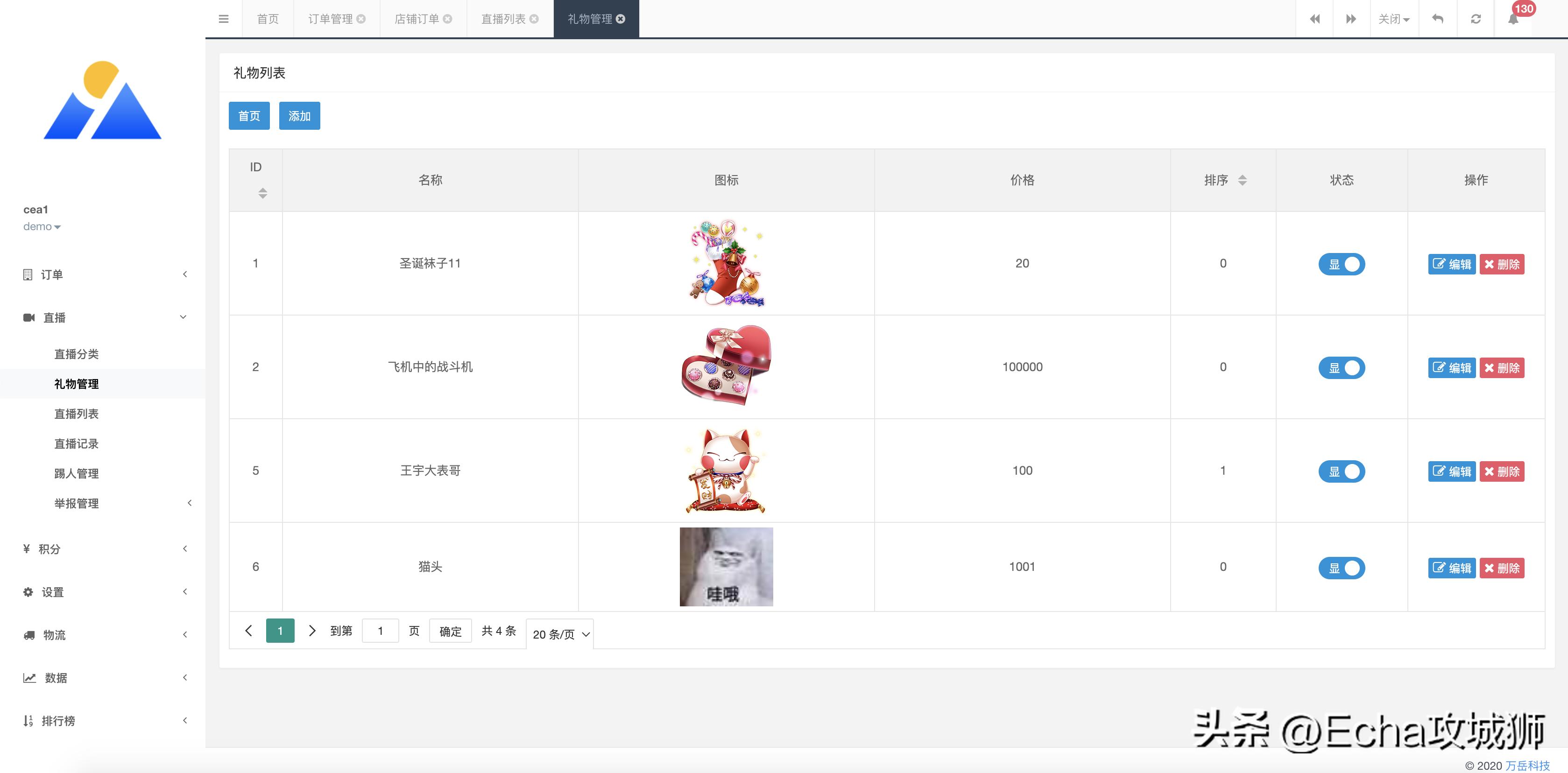
Task: Open the notification bell showing 130
Action: (x=1514, y=18)
